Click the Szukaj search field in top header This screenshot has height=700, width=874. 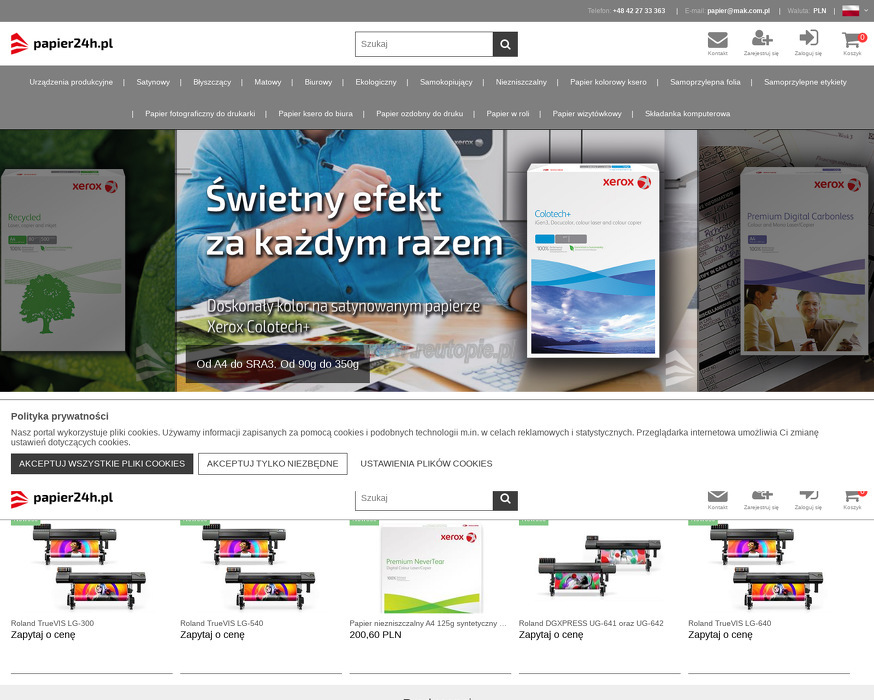pos(424,44)
